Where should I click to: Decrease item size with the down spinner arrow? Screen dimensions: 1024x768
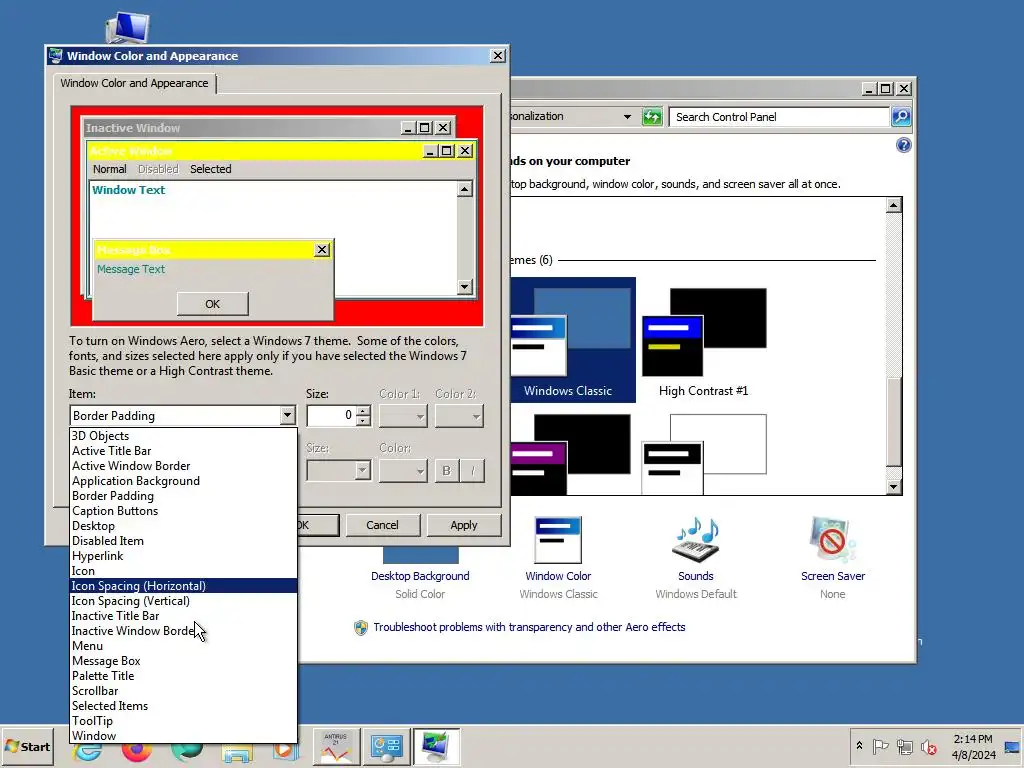click(x=363, y=420)
